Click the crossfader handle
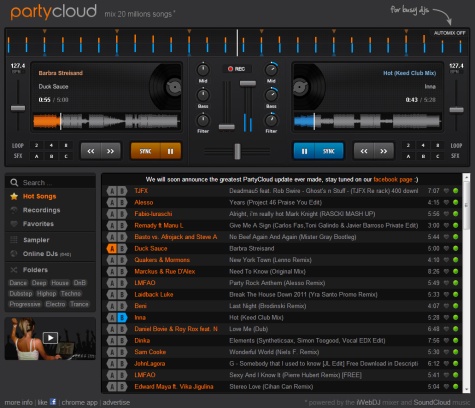The width and height of the screenshot is (475, 408). pos(237,151)
